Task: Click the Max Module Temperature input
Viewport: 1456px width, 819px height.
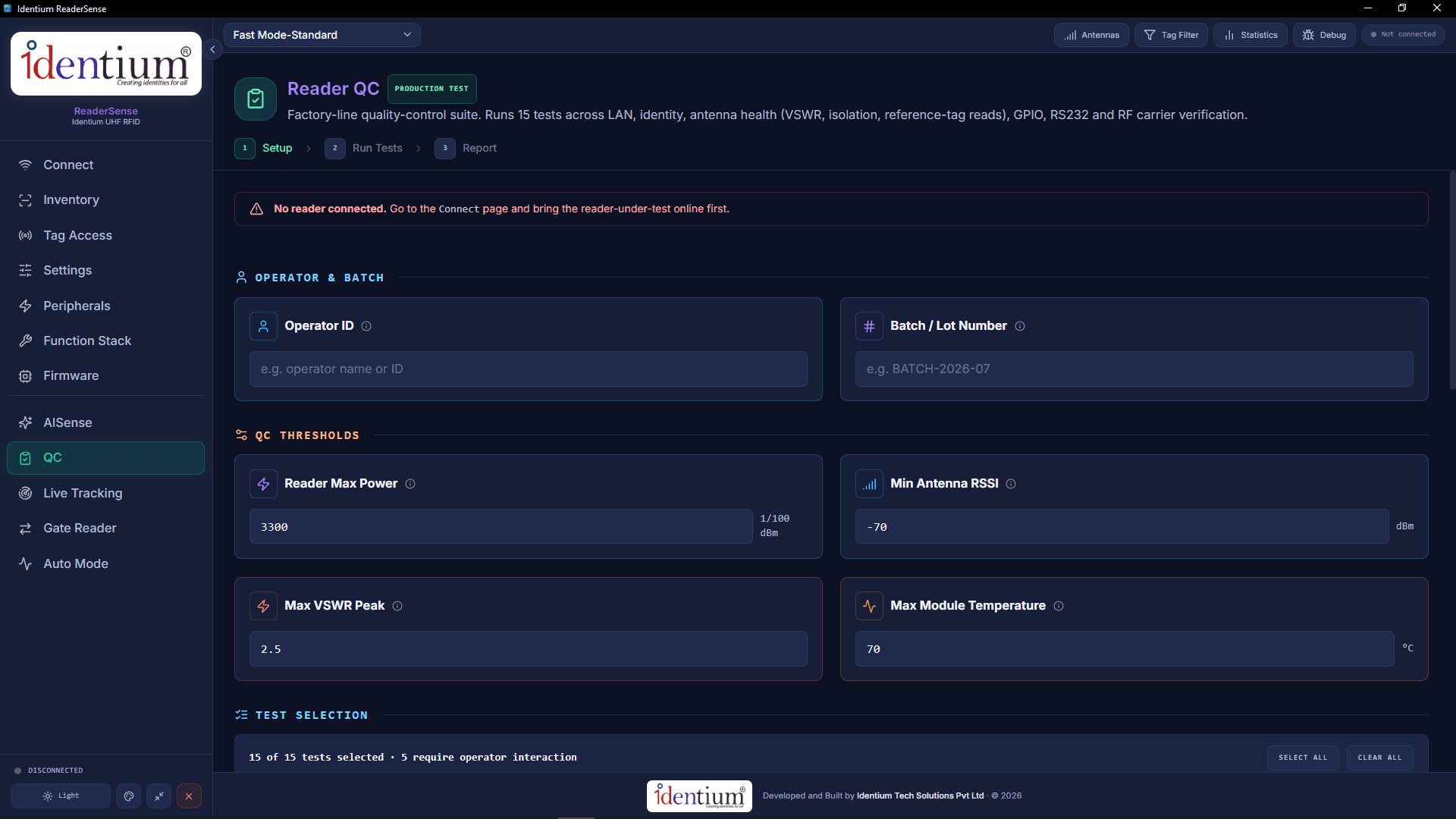Action: 1125,649
